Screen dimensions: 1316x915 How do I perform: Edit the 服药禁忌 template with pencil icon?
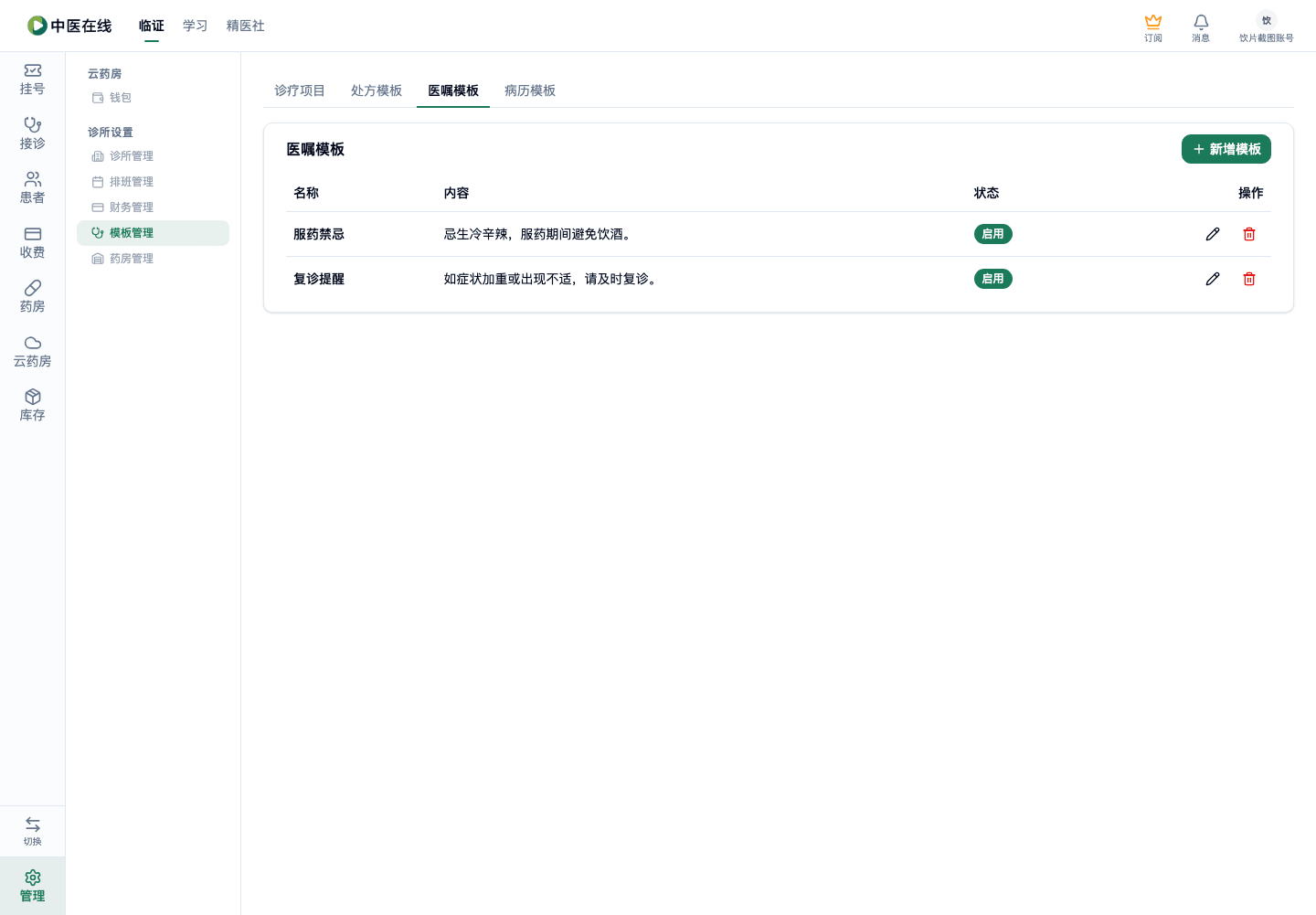point(1213,234)
